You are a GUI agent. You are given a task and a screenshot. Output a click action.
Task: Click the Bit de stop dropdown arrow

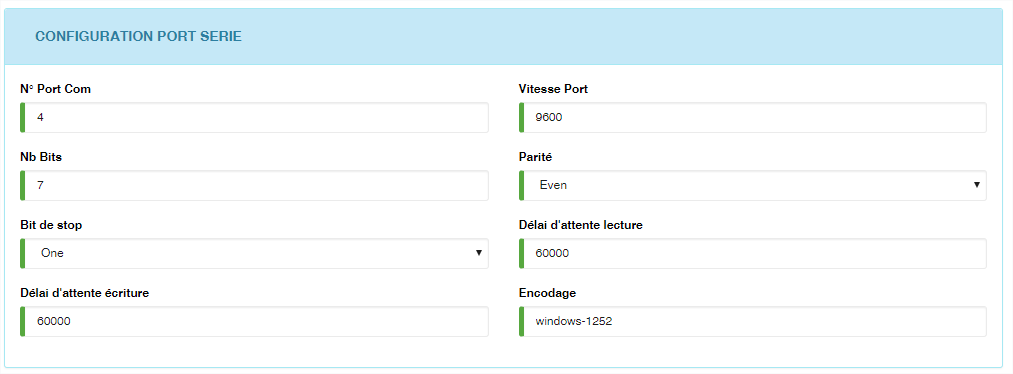479,253
